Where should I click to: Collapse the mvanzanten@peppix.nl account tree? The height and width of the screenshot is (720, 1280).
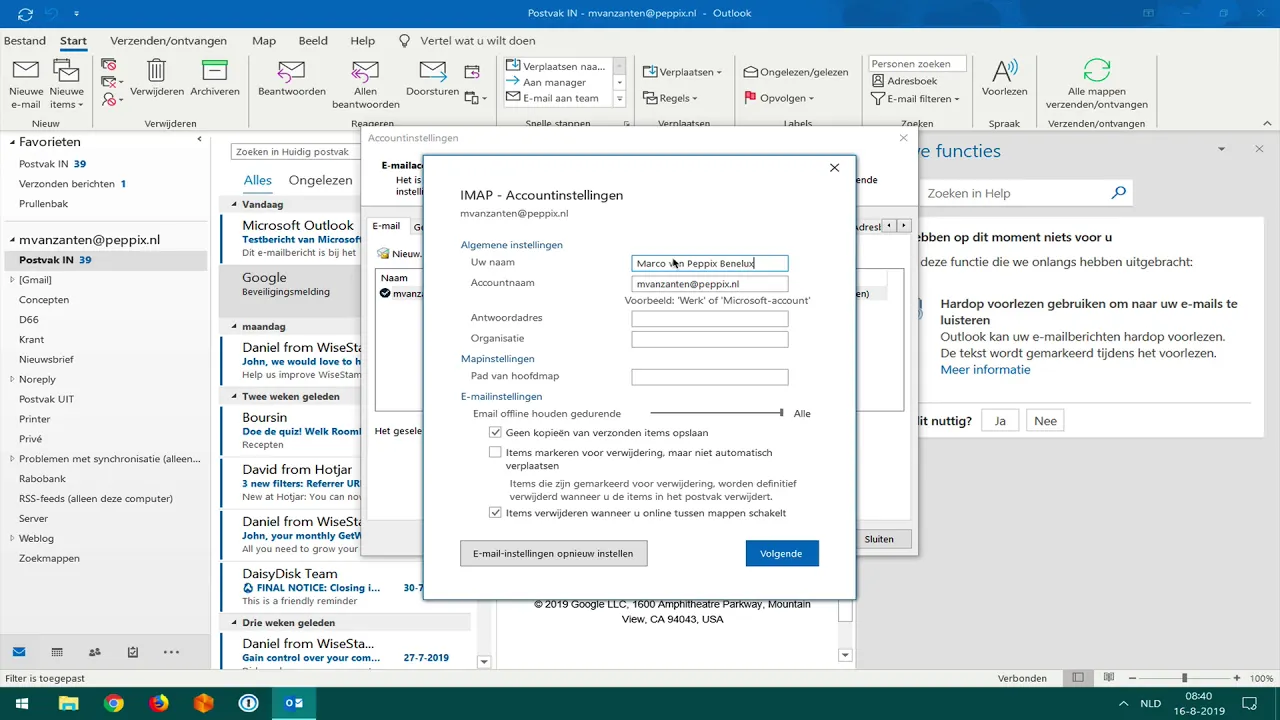tap(12, 240)
